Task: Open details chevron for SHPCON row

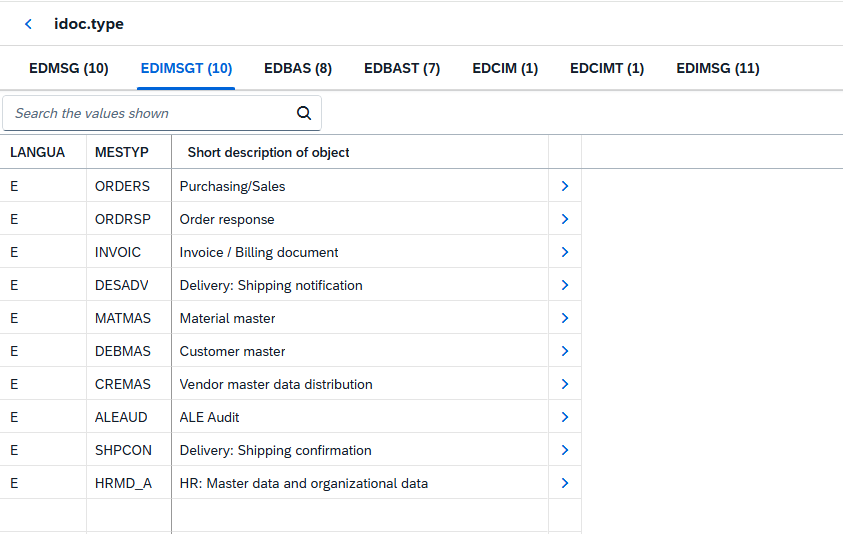Action: point(565,450)
